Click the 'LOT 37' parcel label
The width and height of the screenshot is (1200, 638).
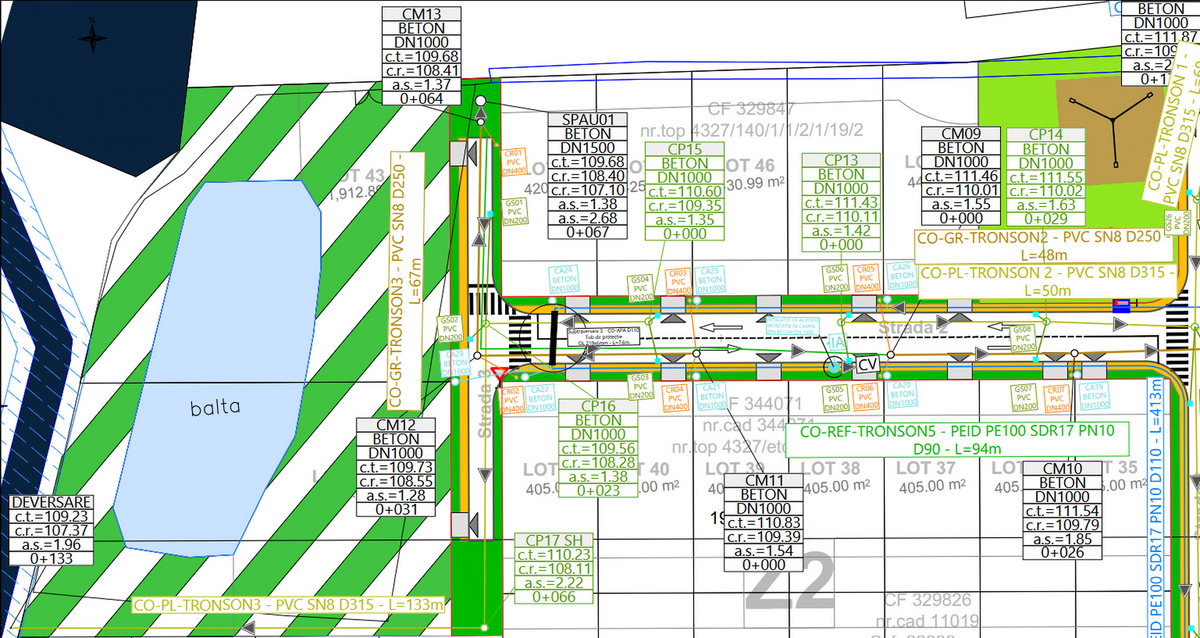click(x=927, y=467)
